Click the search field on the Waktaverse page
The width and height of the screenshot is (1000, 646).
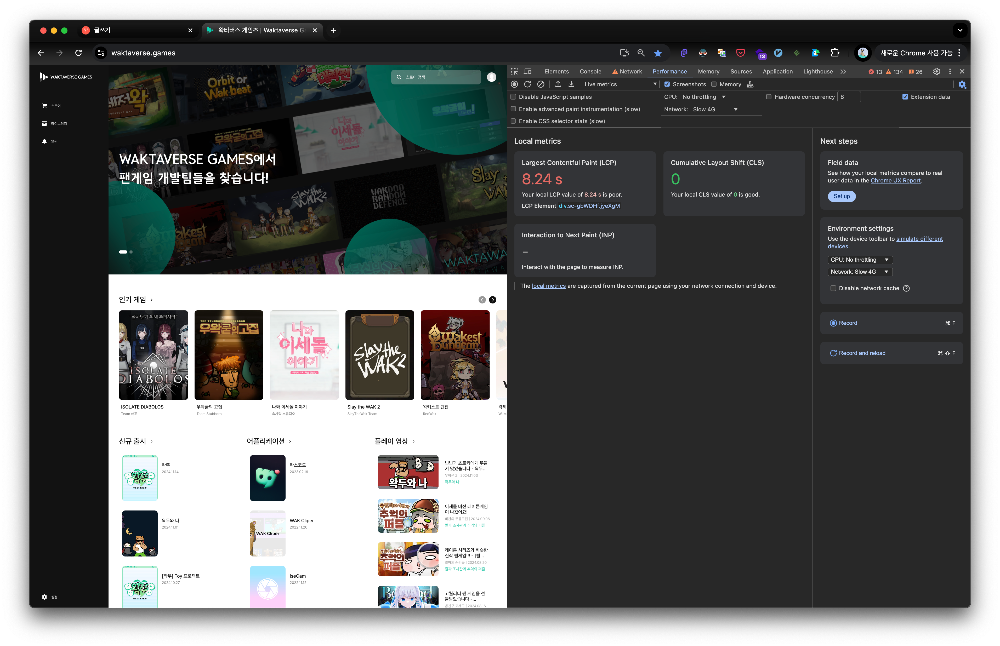436,77
